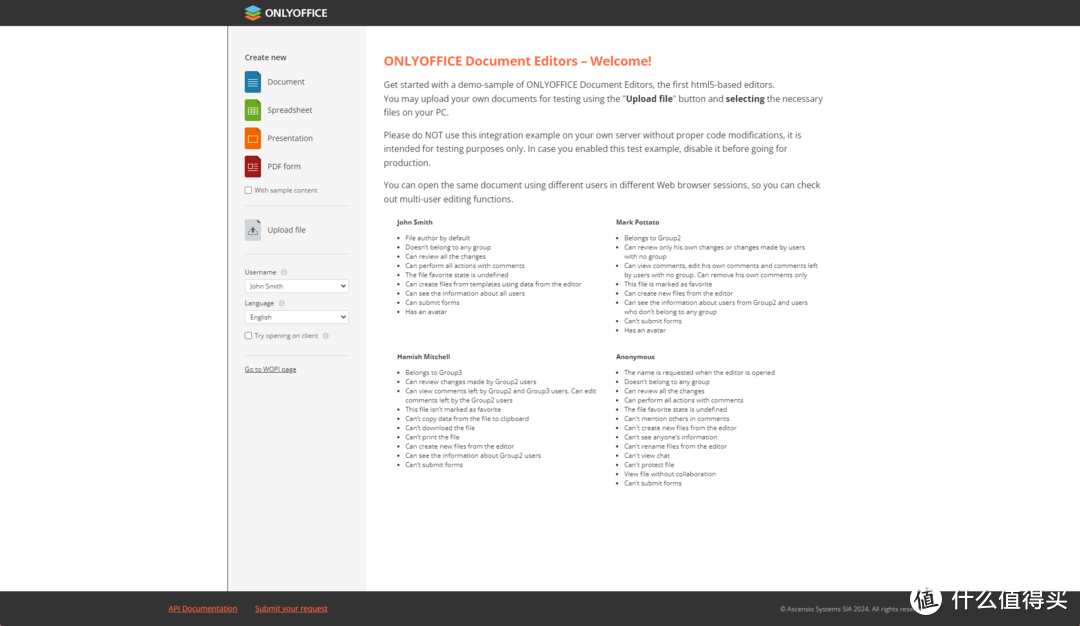
Task: Click the Upload file label
Action: [x=287, y=230]
